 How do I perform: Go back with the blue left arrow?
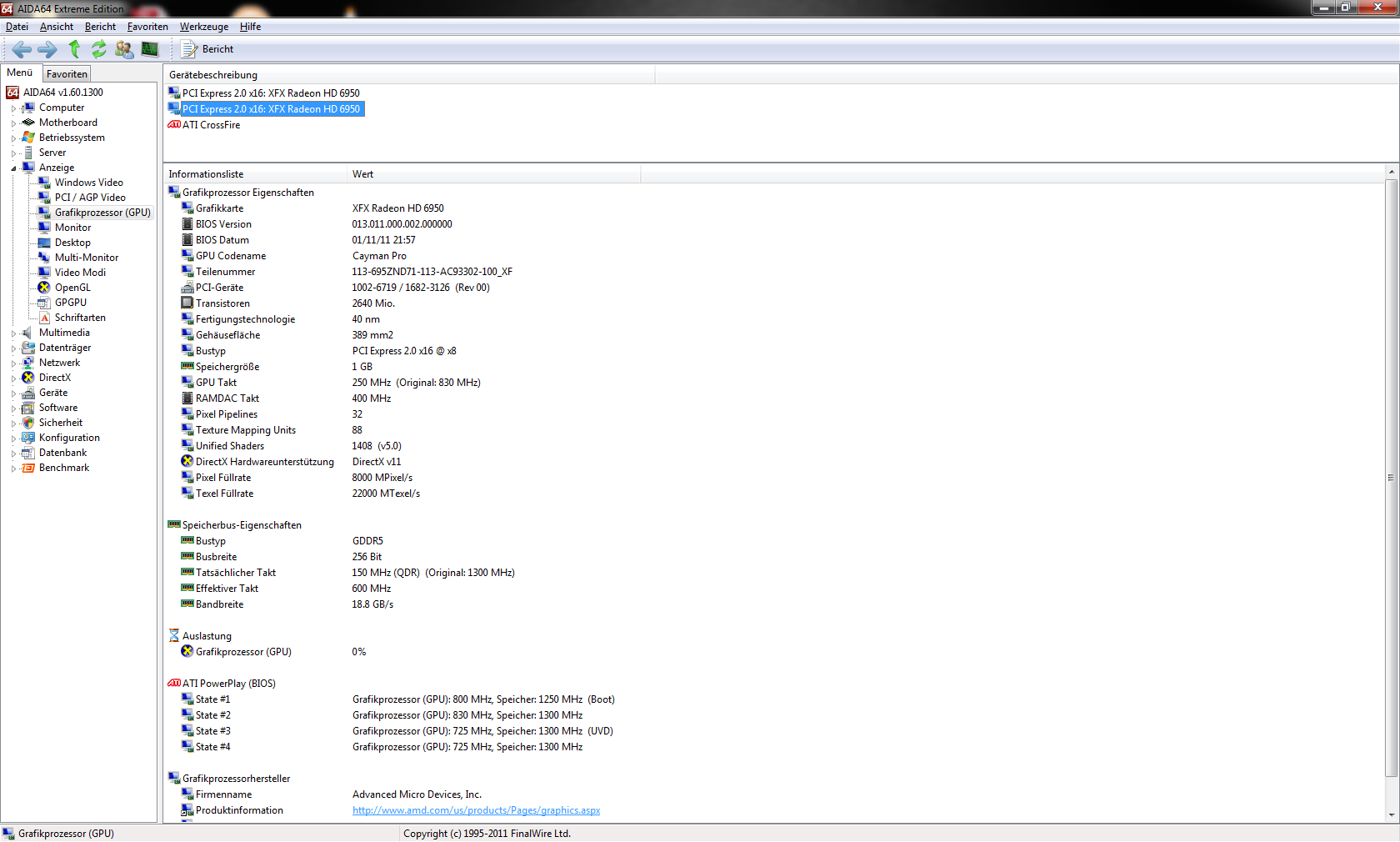click(x=22, y=49)
